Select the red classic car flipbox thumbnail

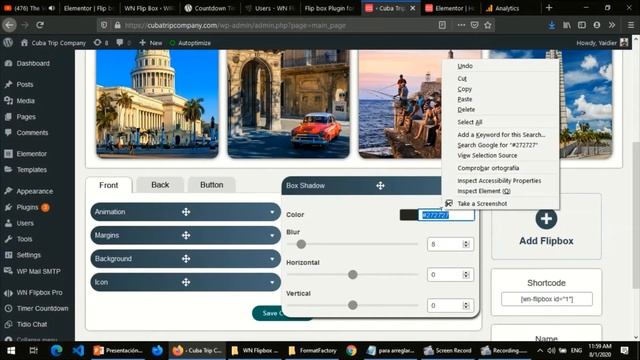point(288,104)
